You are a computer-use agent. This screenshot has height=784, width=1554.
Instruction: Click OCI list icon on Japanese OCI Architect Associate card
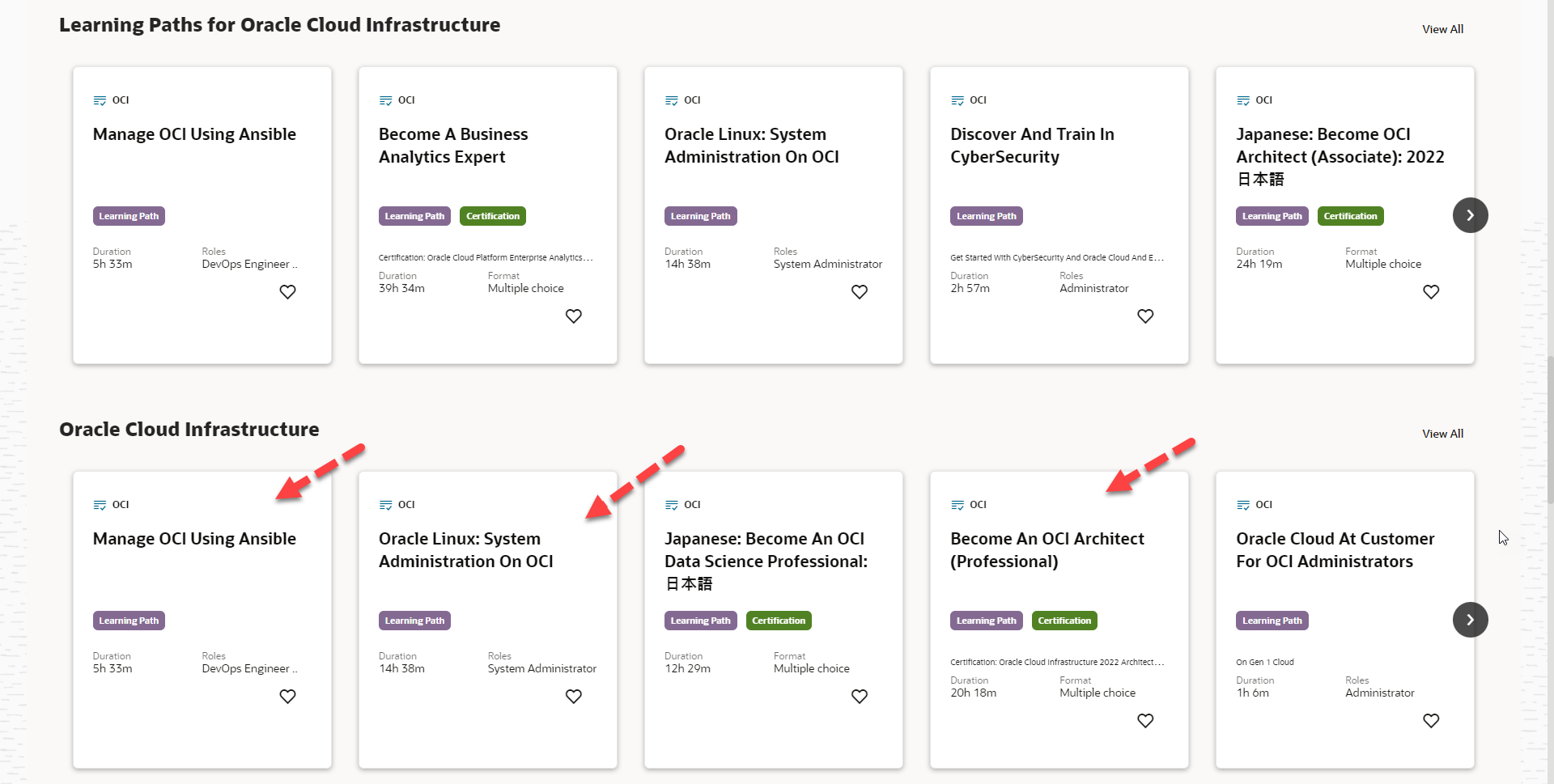[1242, 100]
